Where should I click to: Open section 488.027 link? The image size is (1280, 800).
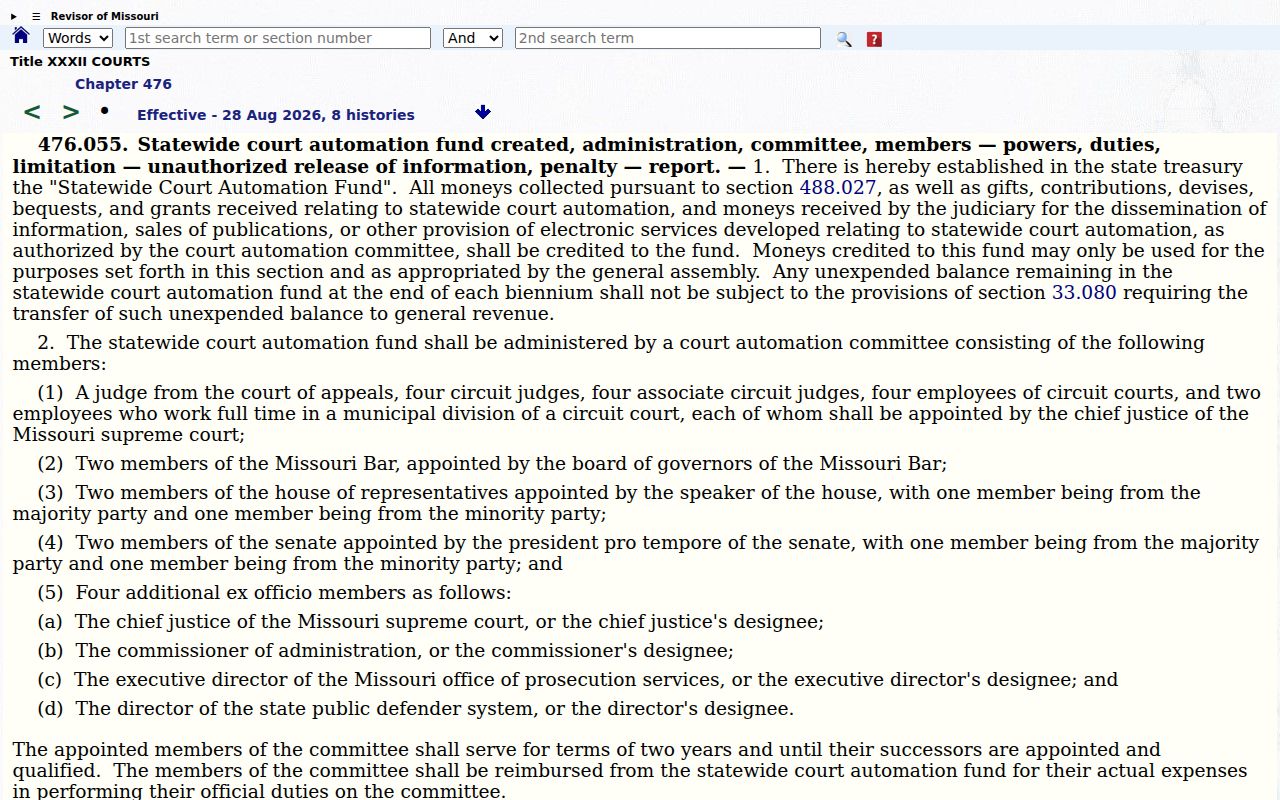click(x=838, y=187)
